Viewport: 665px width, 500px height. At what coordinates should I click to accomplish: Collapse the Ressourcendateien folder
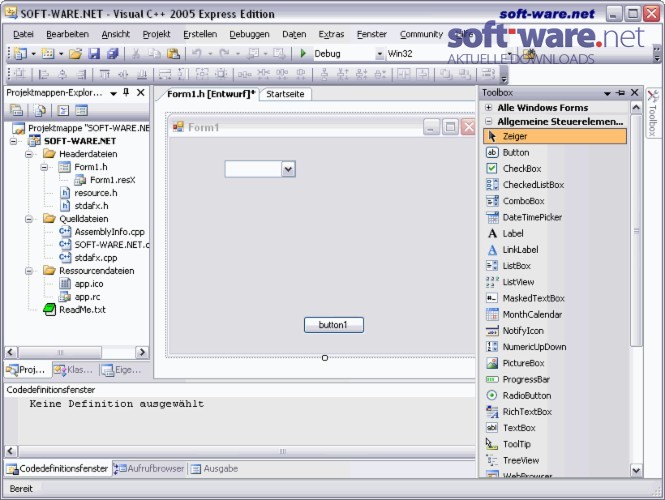pyautogui.click(x=29, y=271)
